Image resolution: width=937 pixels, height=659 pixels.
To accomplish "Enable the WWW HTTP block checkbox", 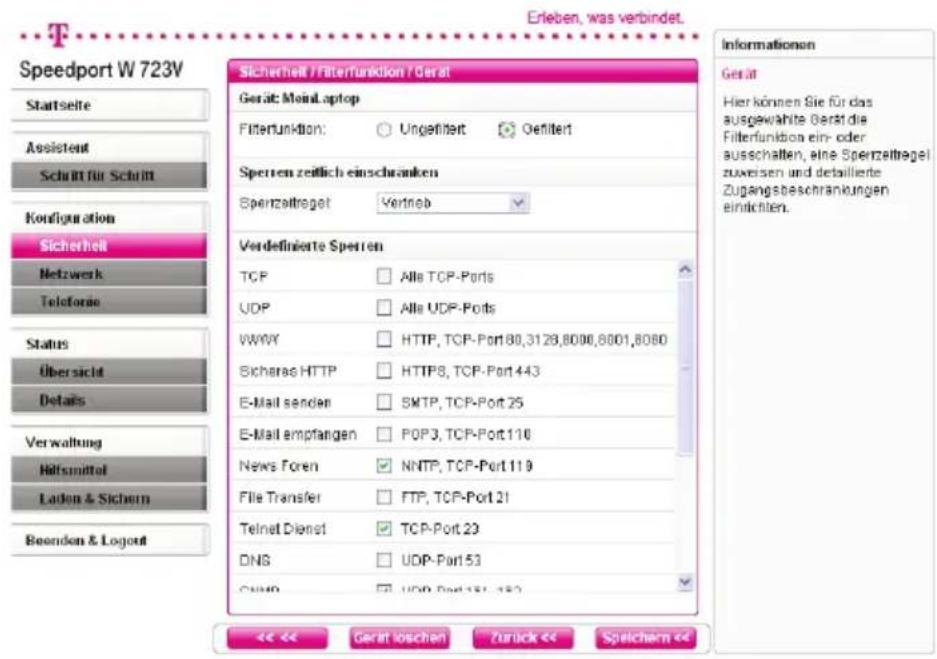I will [x=384, y=339].
